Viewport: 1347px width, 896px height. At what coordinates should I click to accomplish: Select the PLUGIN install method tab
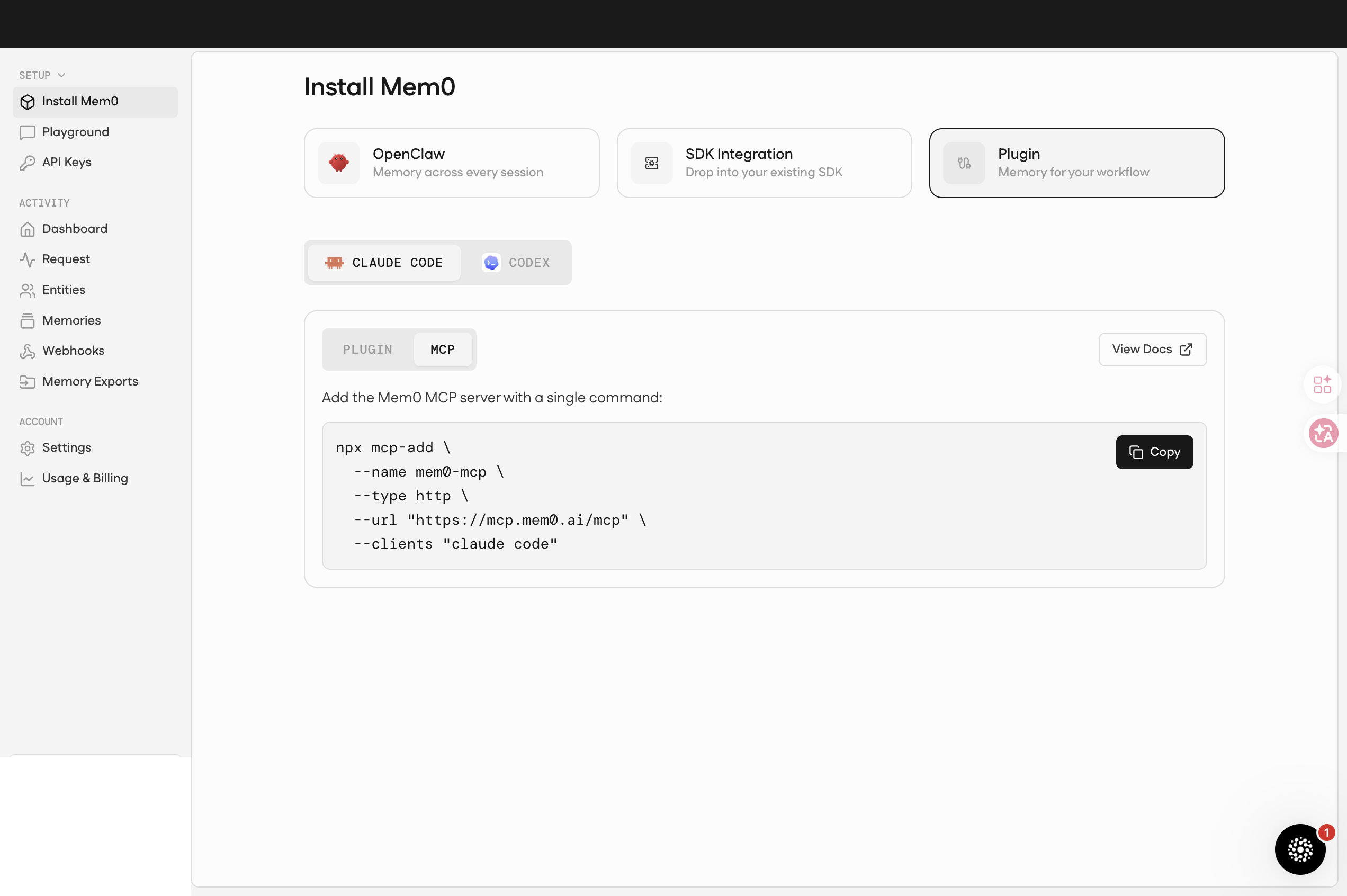click(367, 350)
